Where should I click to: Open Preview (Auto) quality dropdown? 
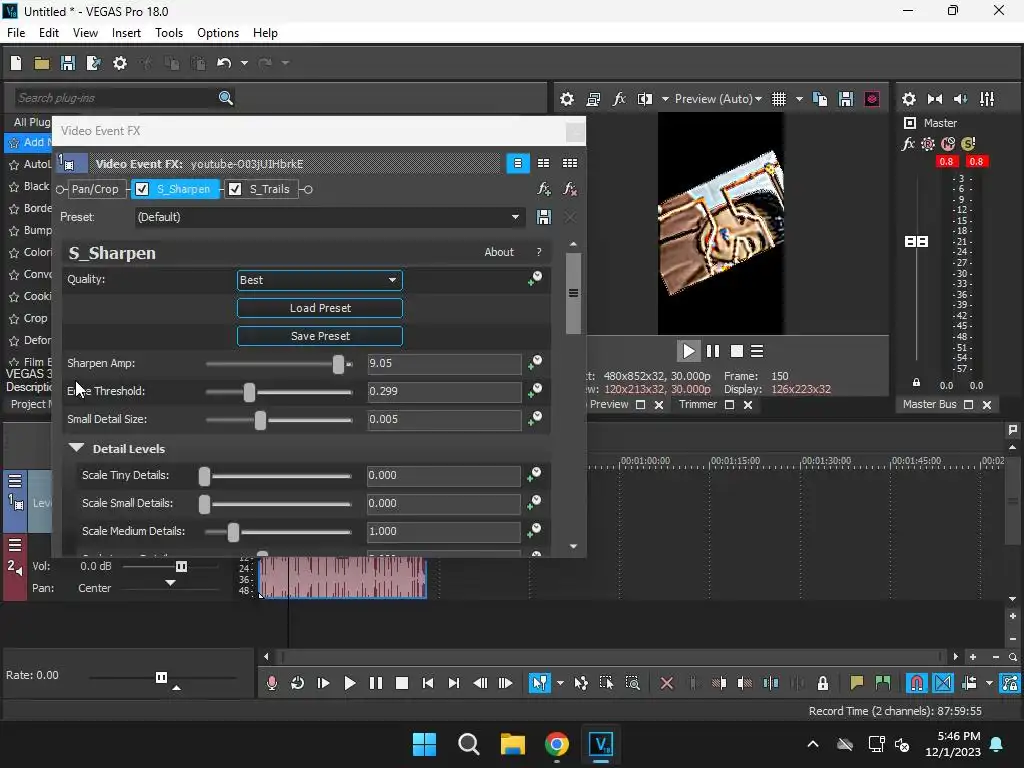tap(718, 99)
